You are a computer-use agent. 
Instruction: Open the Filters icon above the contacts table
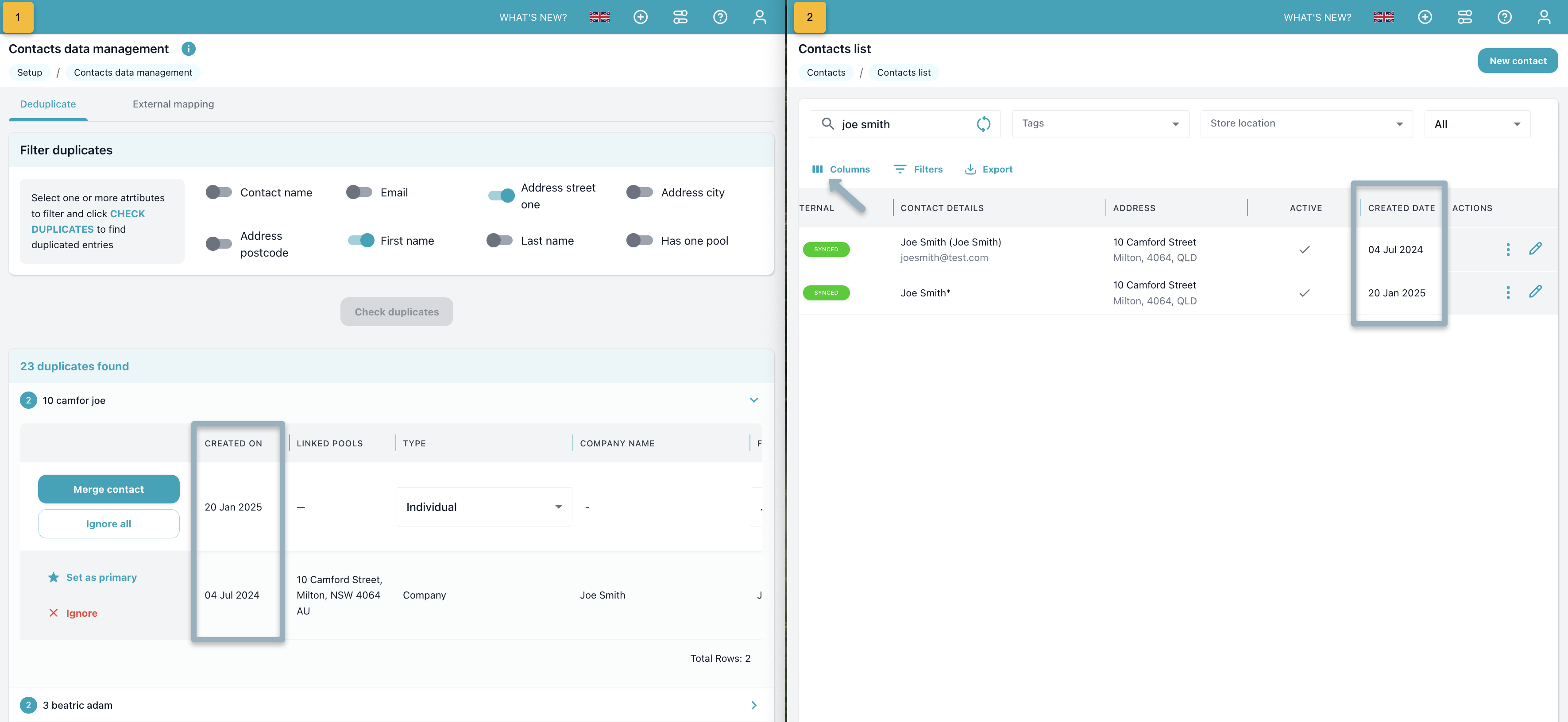tap(899, 169)
